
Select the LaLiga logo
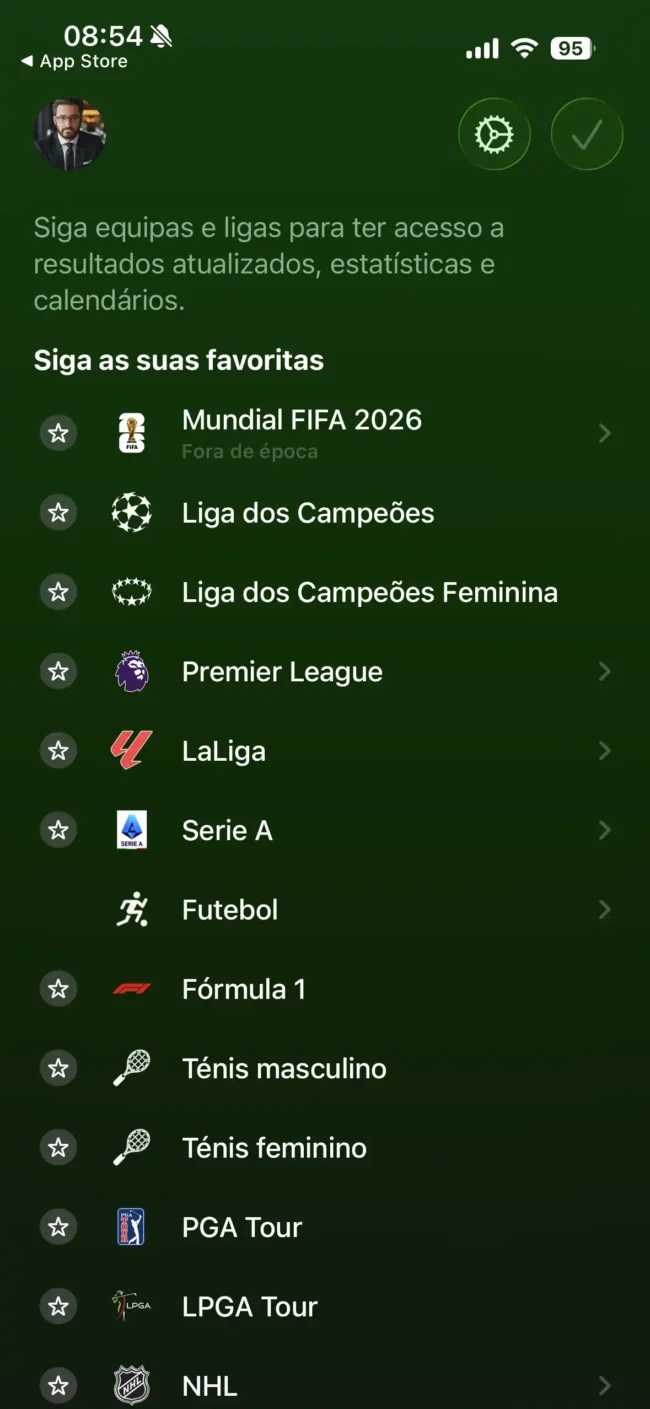click(x=131, y=750)
